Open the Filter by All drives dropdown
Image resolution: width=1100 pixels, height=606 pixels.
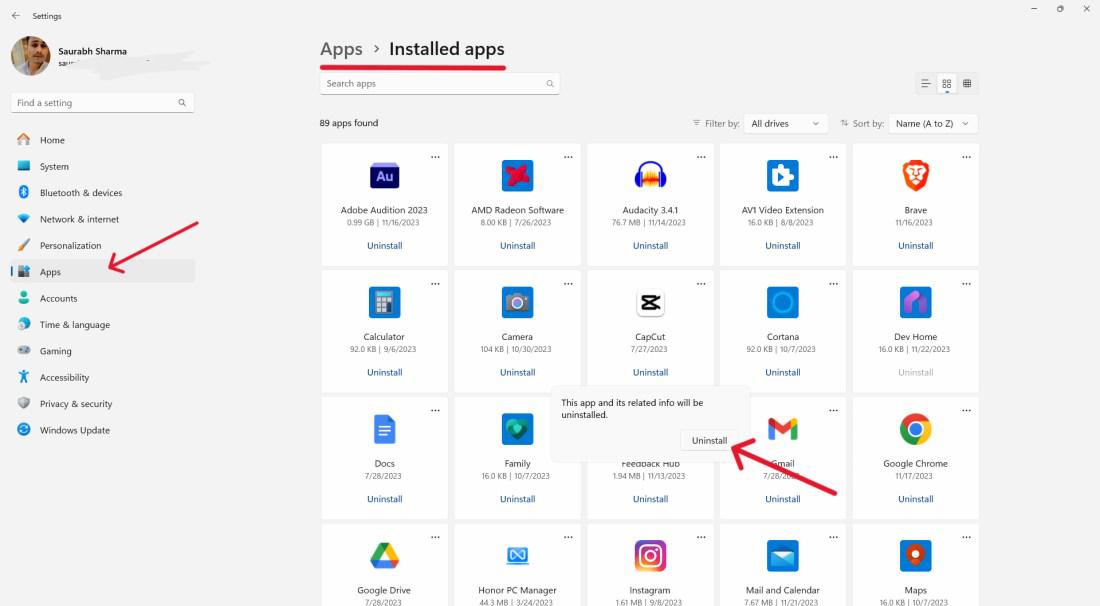pyautogui.click(x=785, y=123)
